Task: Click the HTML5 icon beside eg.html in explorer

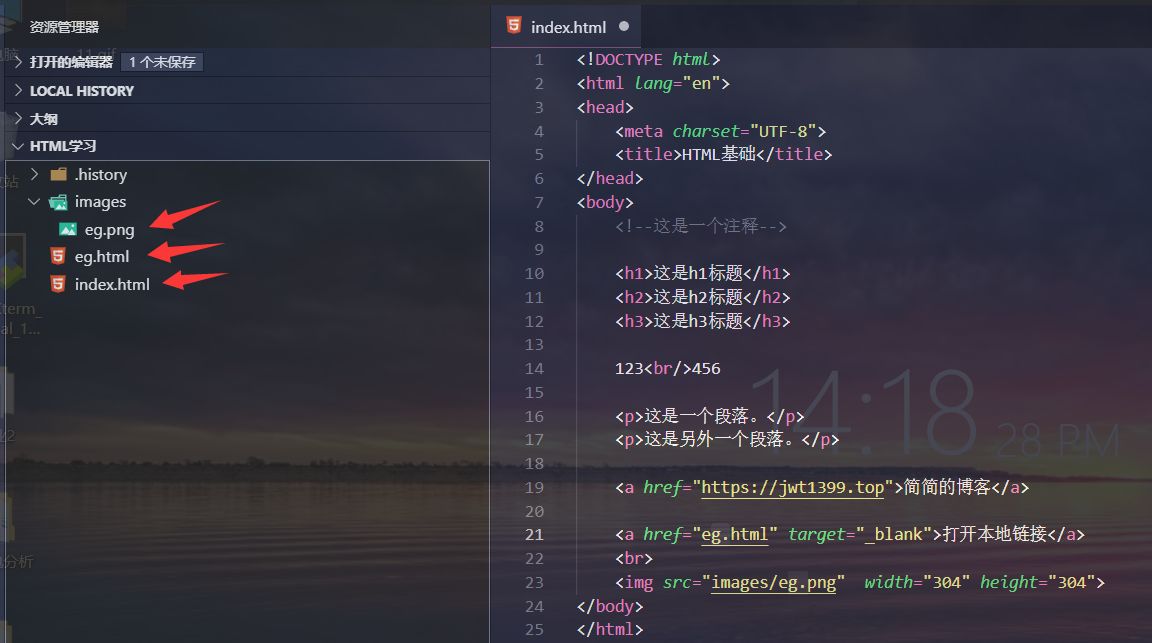Action: 58,257
